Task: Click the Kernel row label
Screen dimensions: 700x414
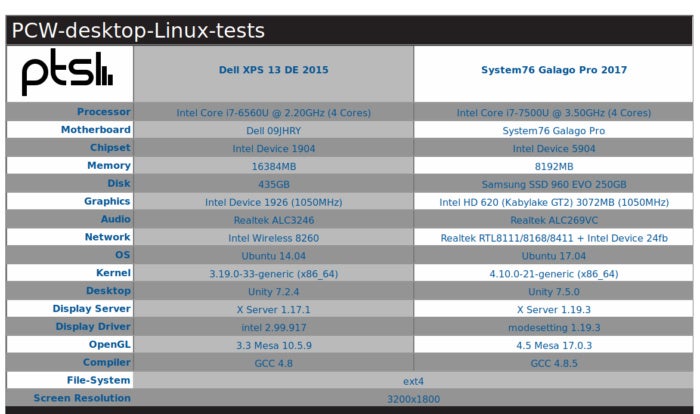Action: point(113,272)
